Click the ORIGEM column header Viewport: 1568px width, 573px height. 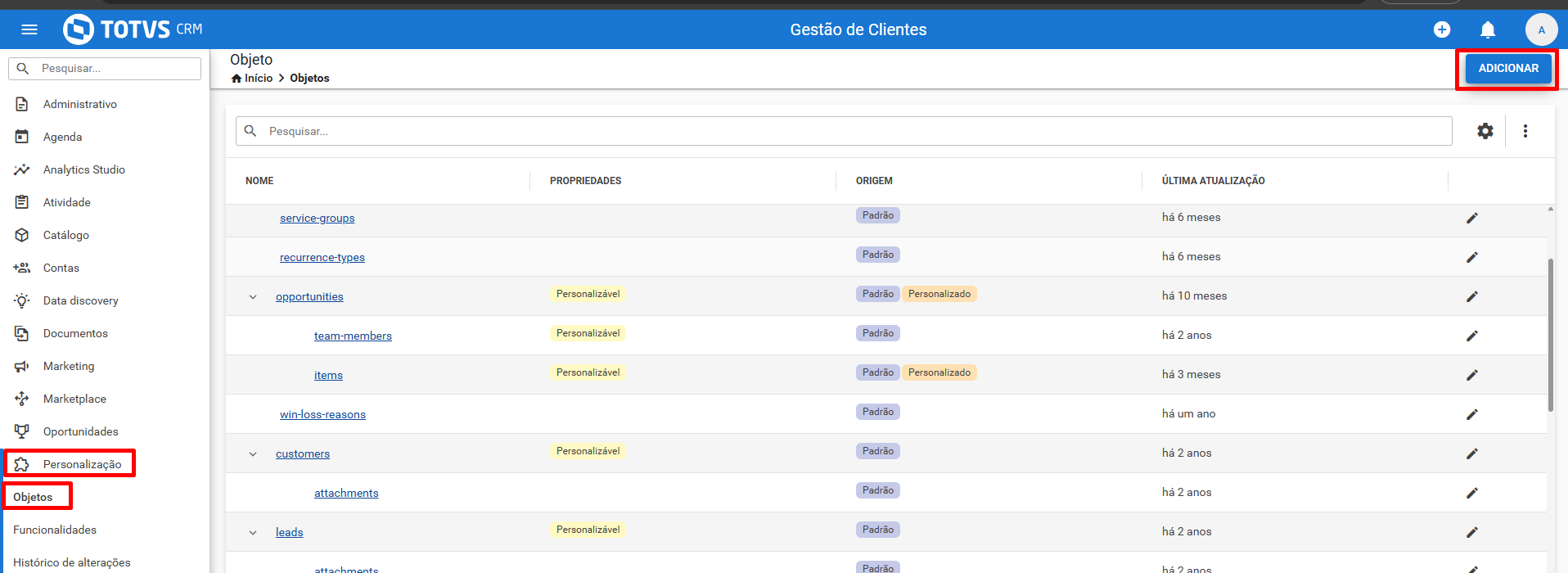(x=874, y=181)
